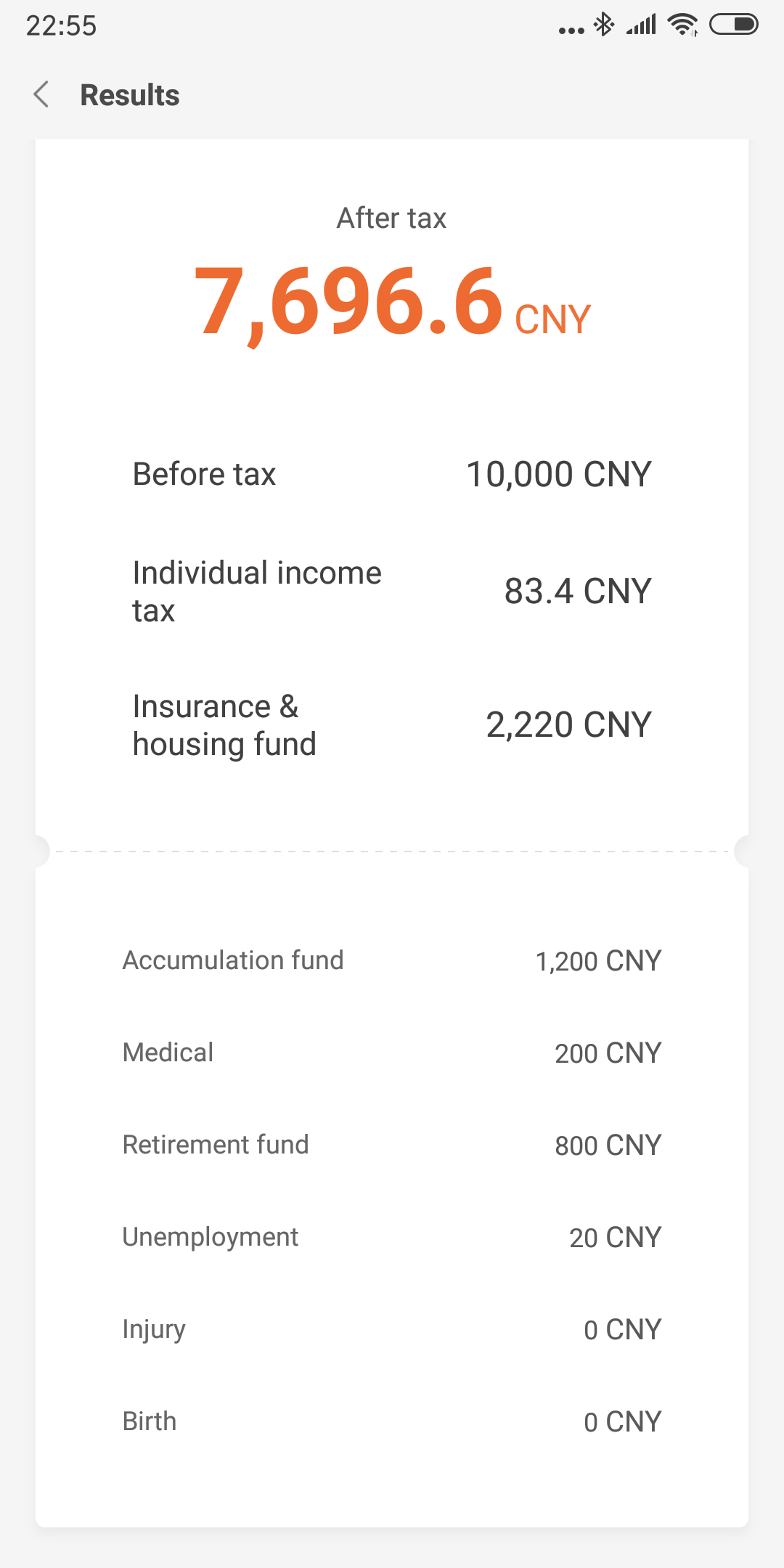Tap the Wi-Fi status icon
This screenshot has width=784, height=1568.
click(x=683, y=25)
